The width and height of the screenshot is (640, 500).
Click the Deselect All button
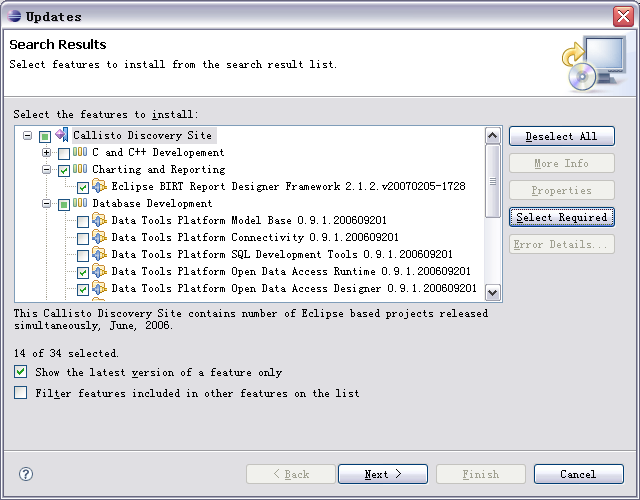coord(562,136)
